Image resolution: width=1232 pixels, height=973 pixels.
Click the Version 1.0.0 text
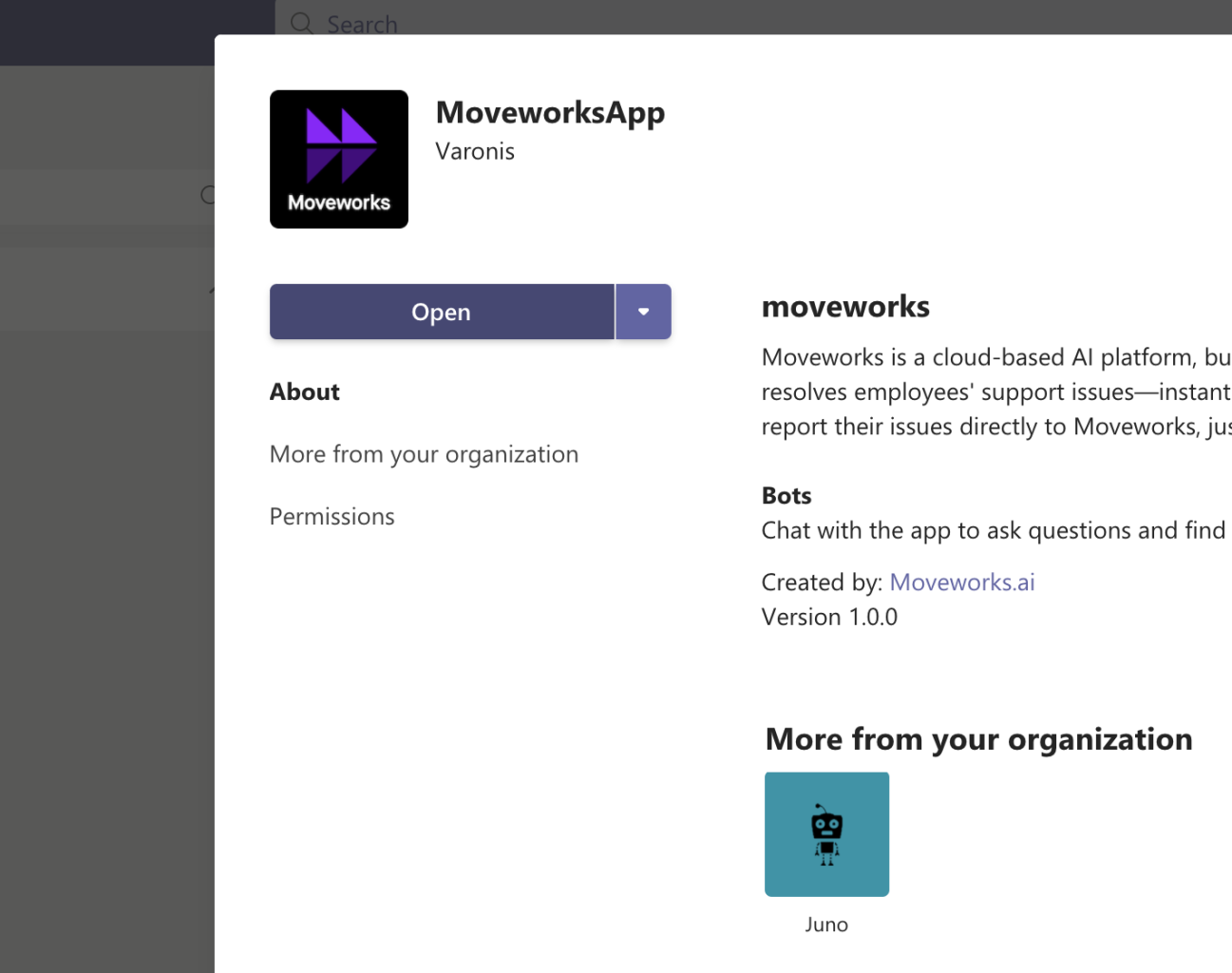coord(829,617)
